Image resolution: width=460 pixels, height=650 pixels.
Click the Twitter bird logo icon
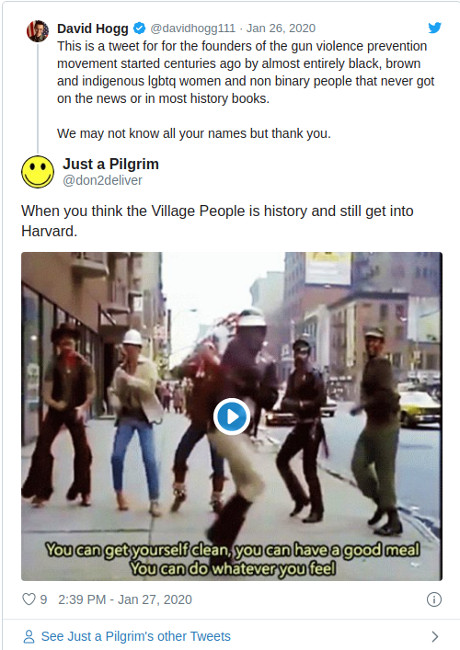point(434,28)
